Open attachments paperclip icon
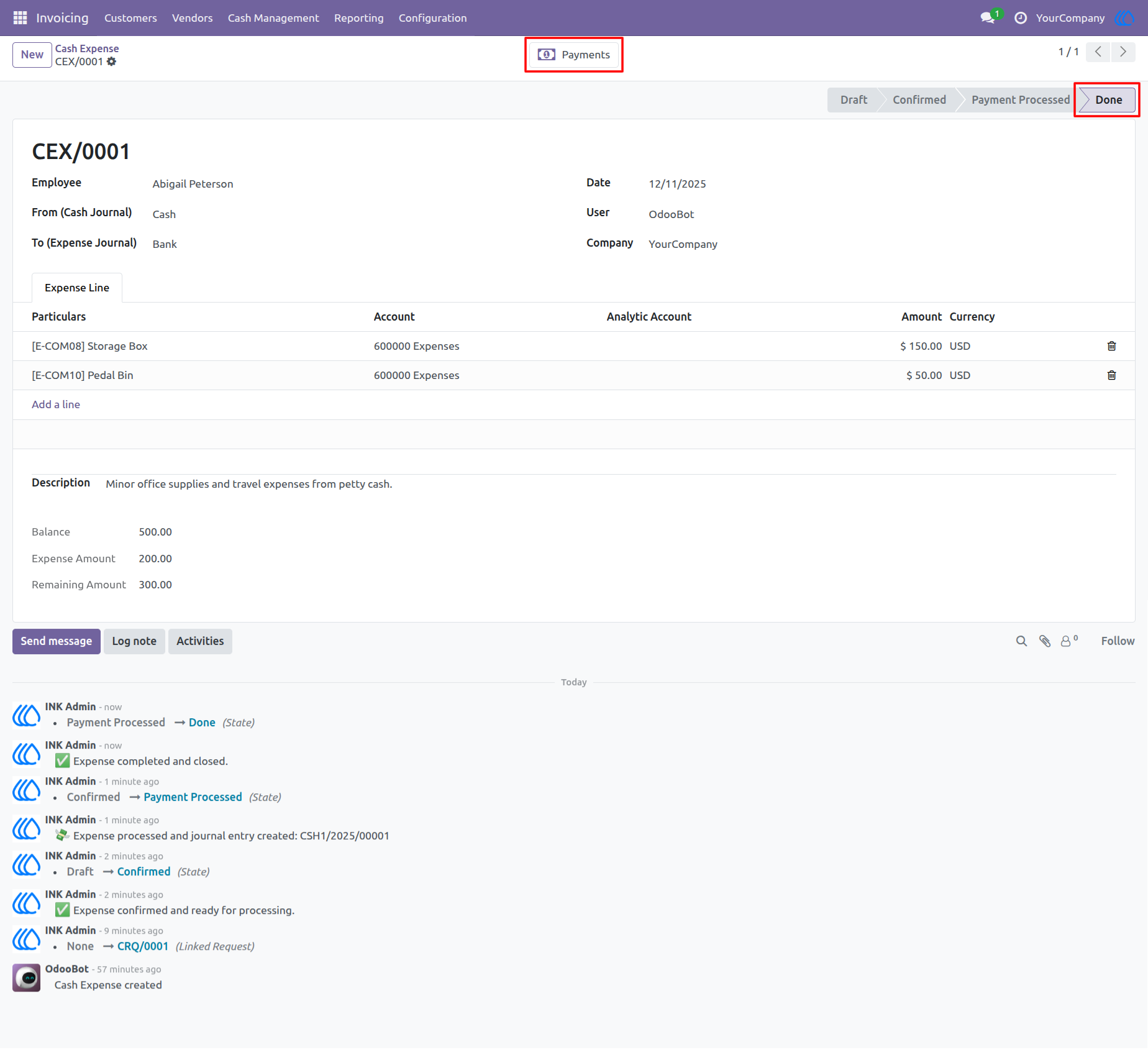The image size is (1148, 1050). 1045,641
